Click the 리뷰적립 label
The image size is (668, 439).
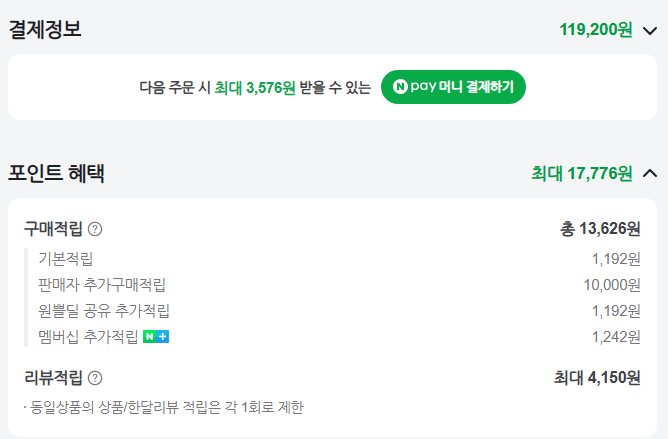pyautogui.click(x=54, y=378)
